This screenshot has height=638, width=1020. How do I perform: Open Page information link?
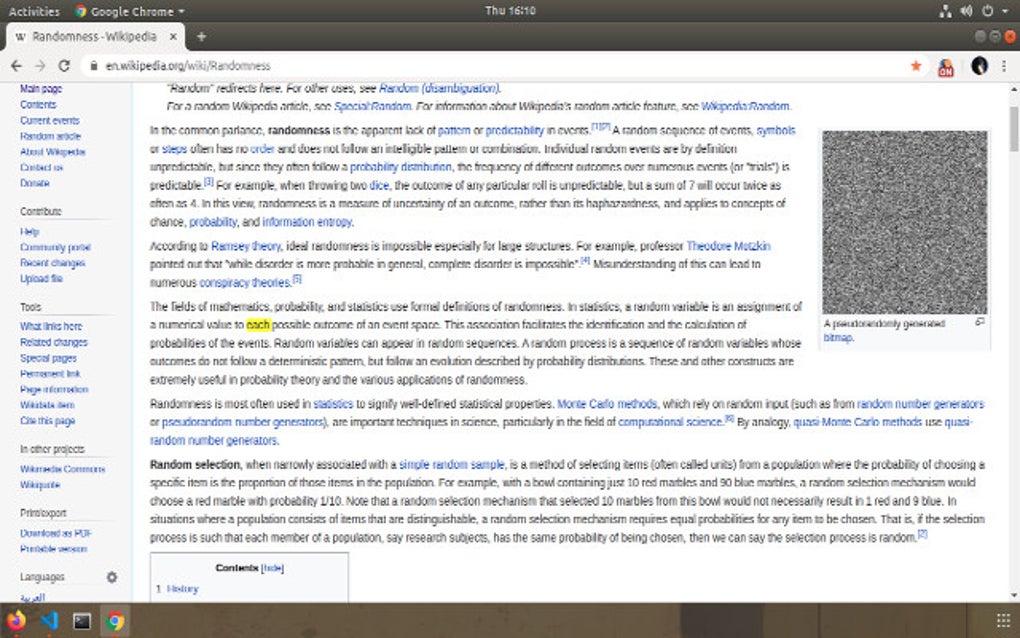pyautogui.click(x=54, y=389)
